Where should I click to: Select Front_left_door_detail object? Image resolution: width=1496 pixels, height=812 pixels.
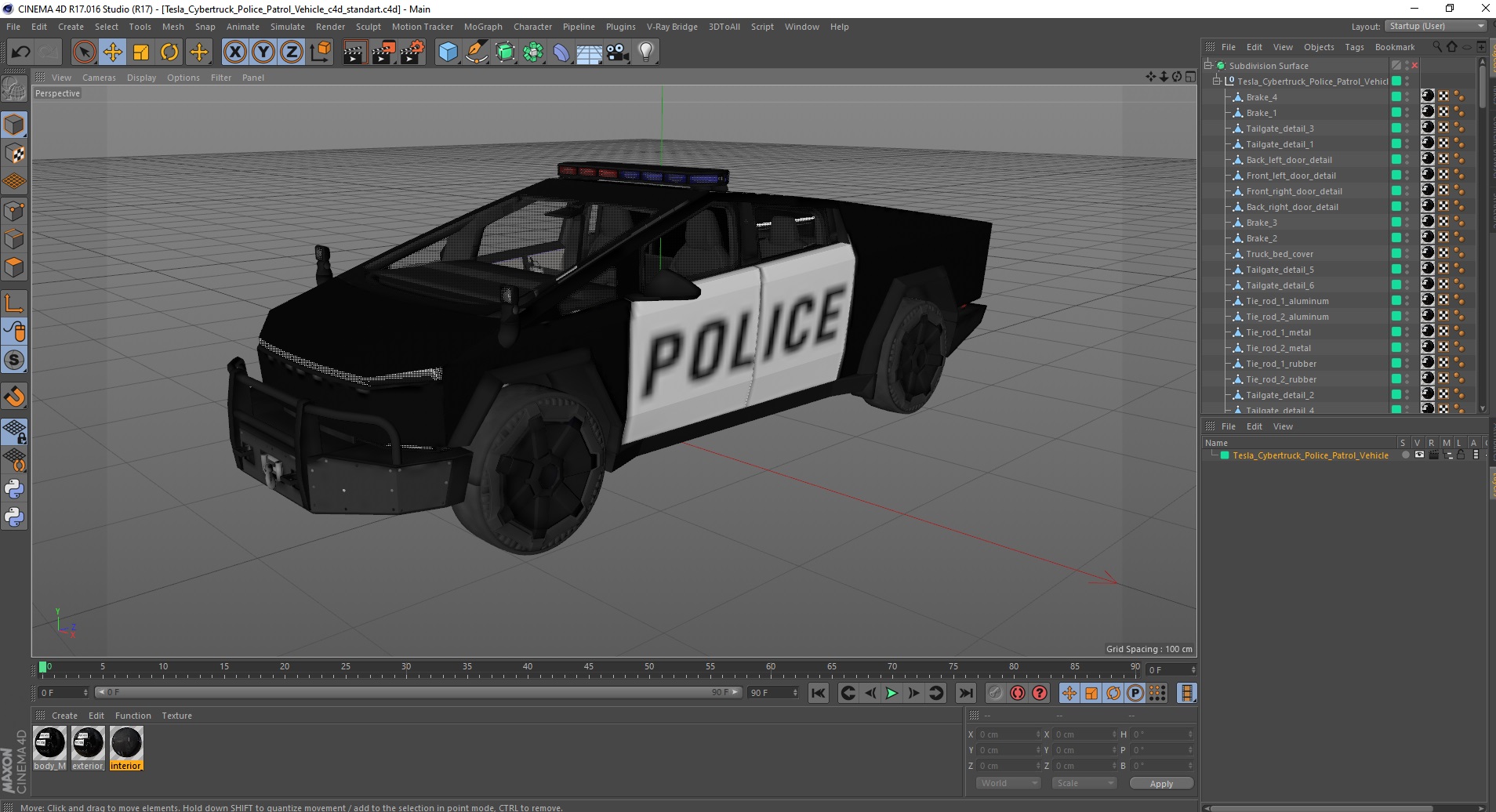[1291, 176]
